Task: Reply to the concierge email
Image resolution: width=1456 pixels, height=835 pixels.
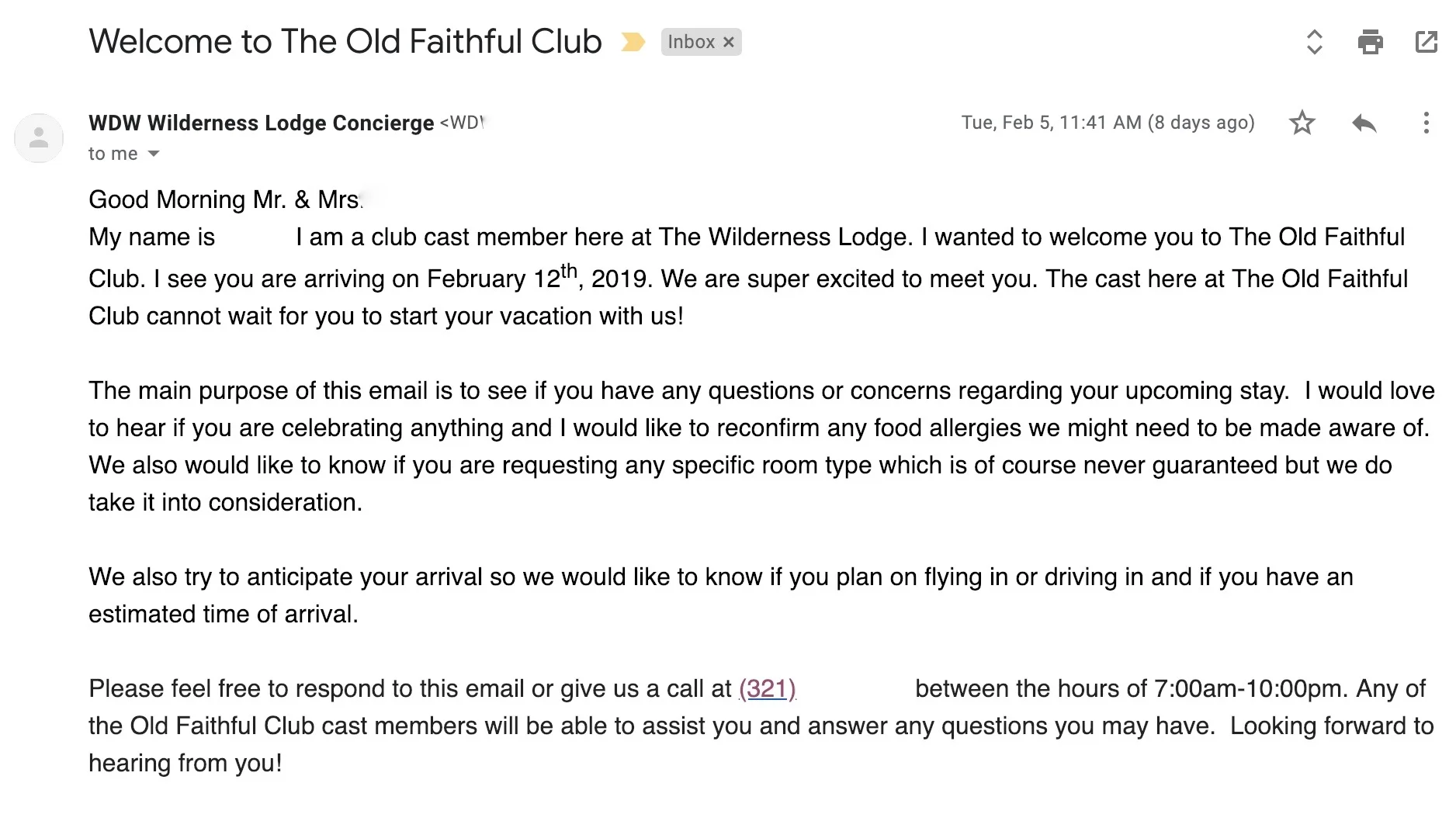Action: coord(1364,123)
